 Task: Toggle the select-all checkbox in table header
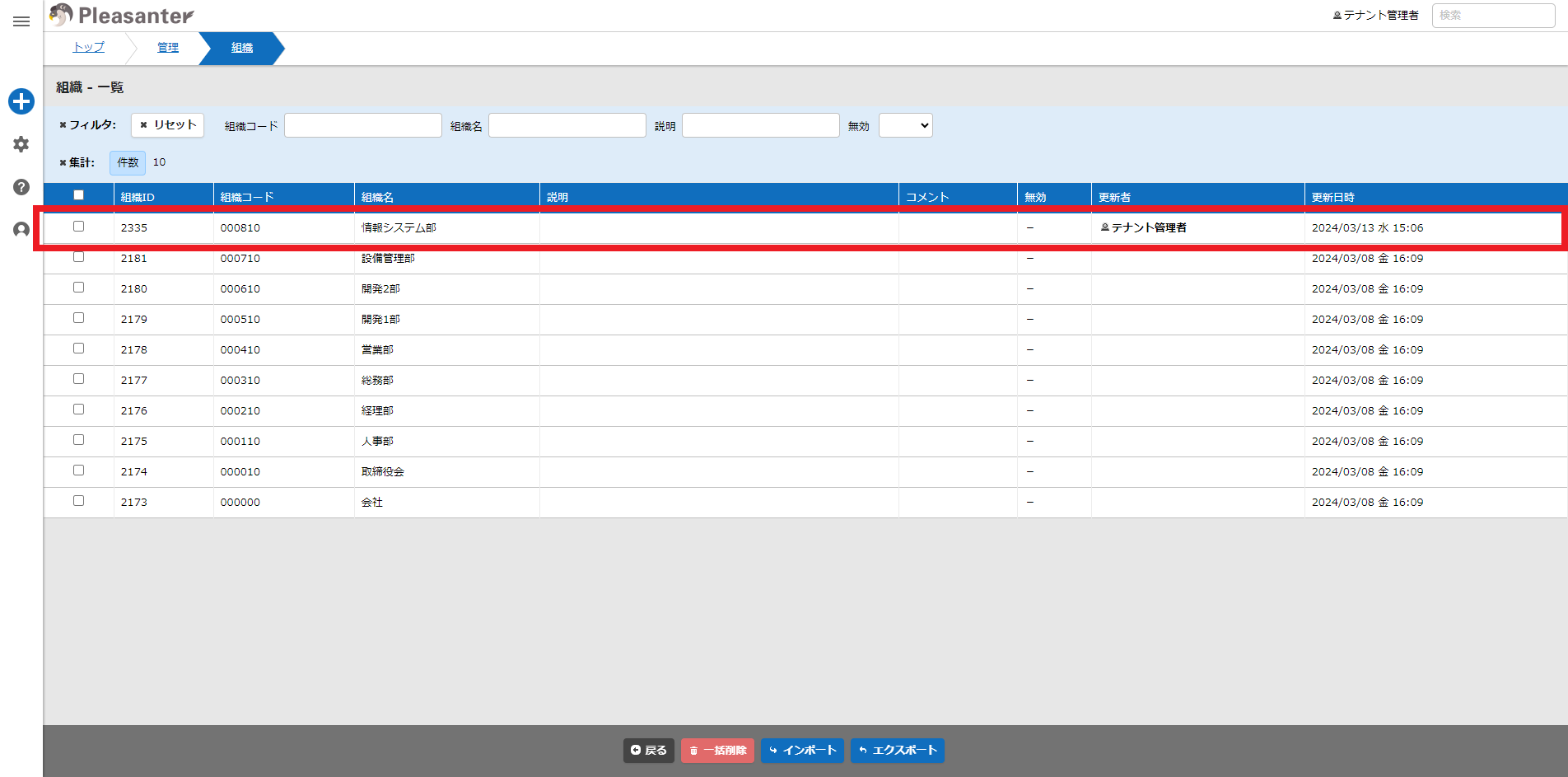(78, 195)
